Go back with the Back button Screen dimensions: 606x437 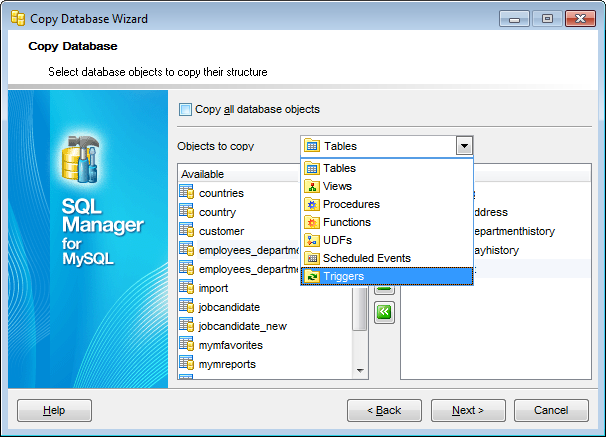(384, 410)
